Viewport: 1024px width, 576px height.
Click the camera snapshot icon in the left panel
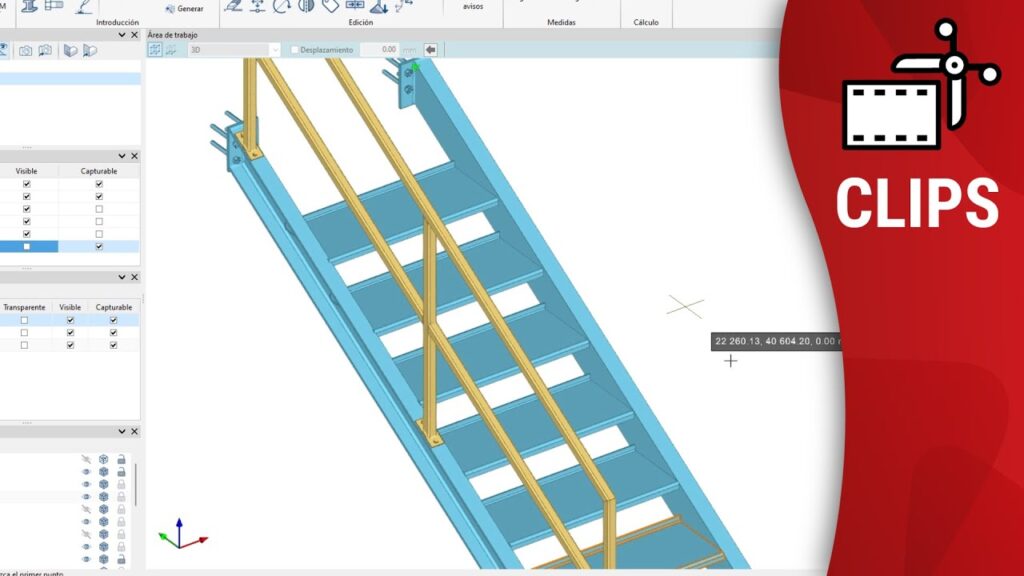[26, 50]
